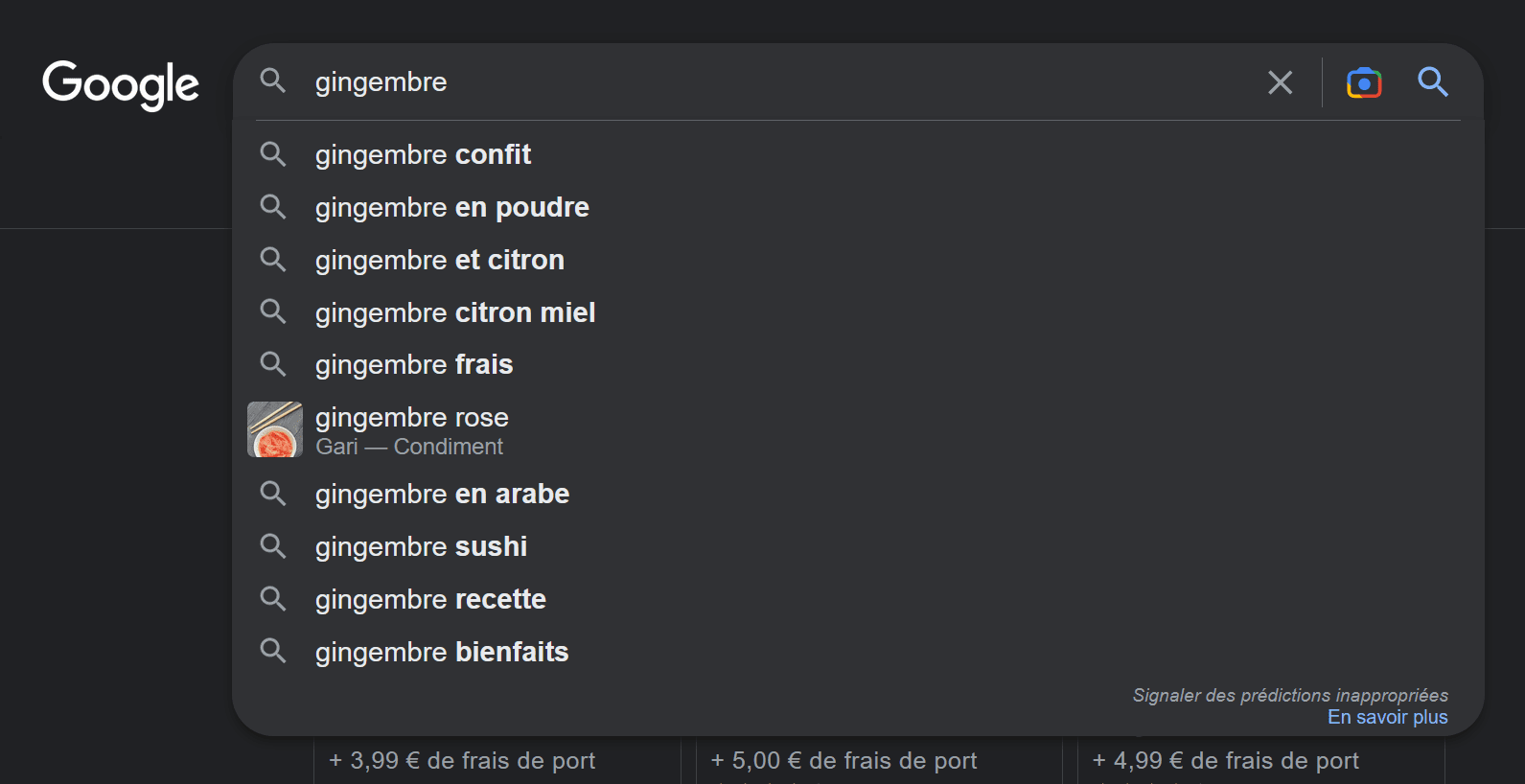Click magnifier icon beside gingembre sushi

coord(273,546)
